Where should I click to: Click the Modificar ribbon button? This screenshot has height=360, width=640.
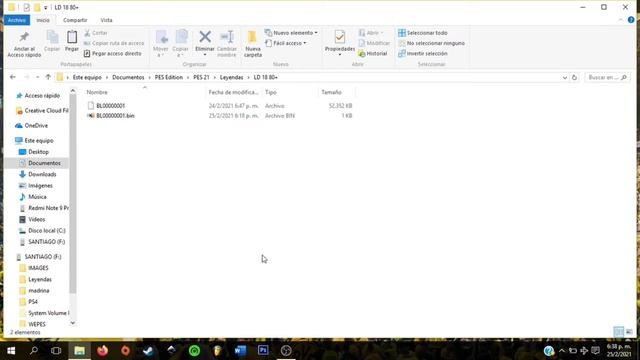374,43
